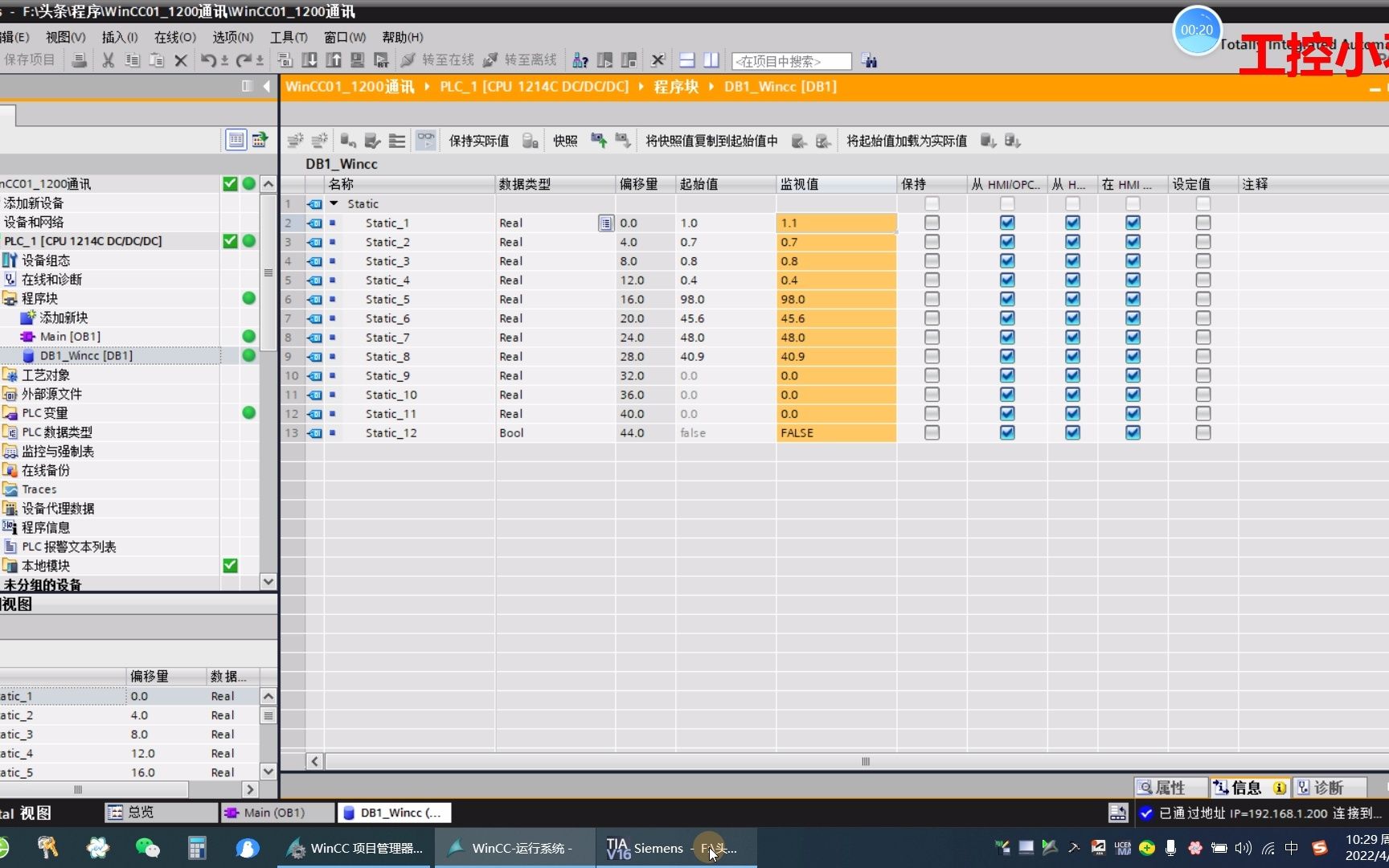1389x868 pixels.
Task: Click the 快照 snapshot button
Action: click(x=565, y=141)
